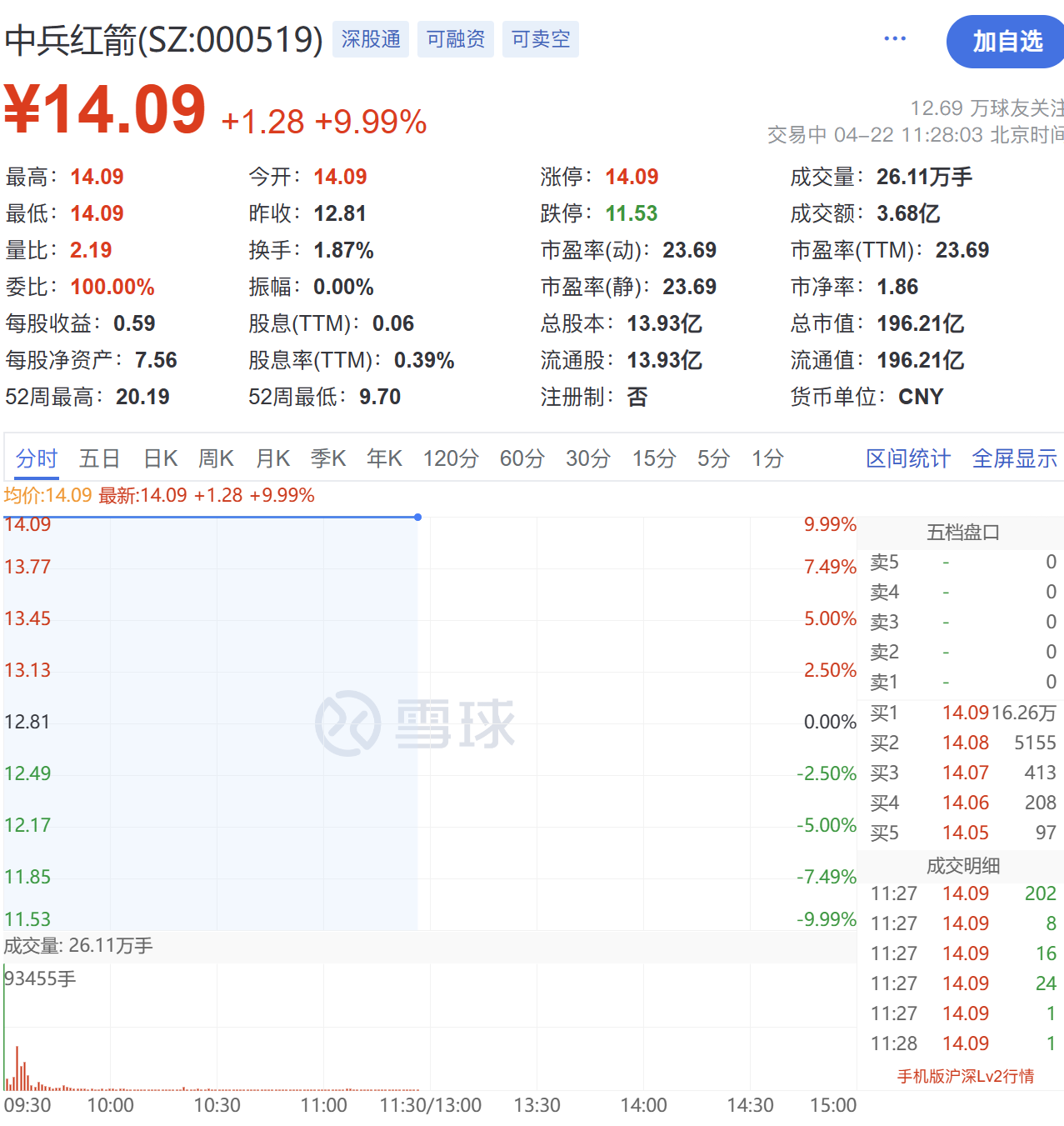The height and width of the screenshot is (1126, 1064).
Task: Click the 市盈率(TTM) 23.69 value
Action: [x=962, y=250]
